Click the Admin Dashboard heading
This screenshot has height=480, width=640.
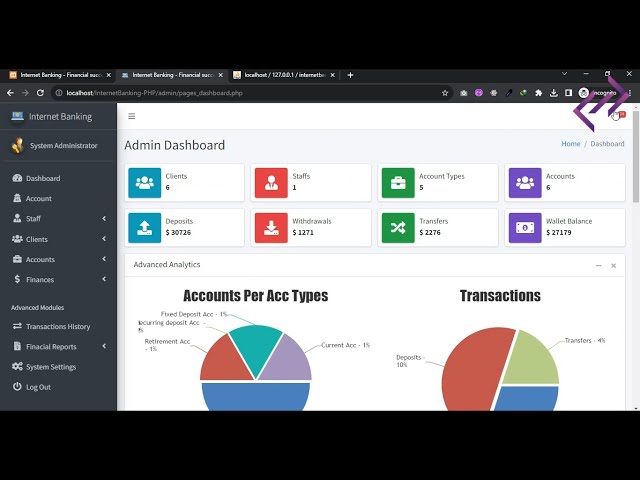click(x=175, y=145)
